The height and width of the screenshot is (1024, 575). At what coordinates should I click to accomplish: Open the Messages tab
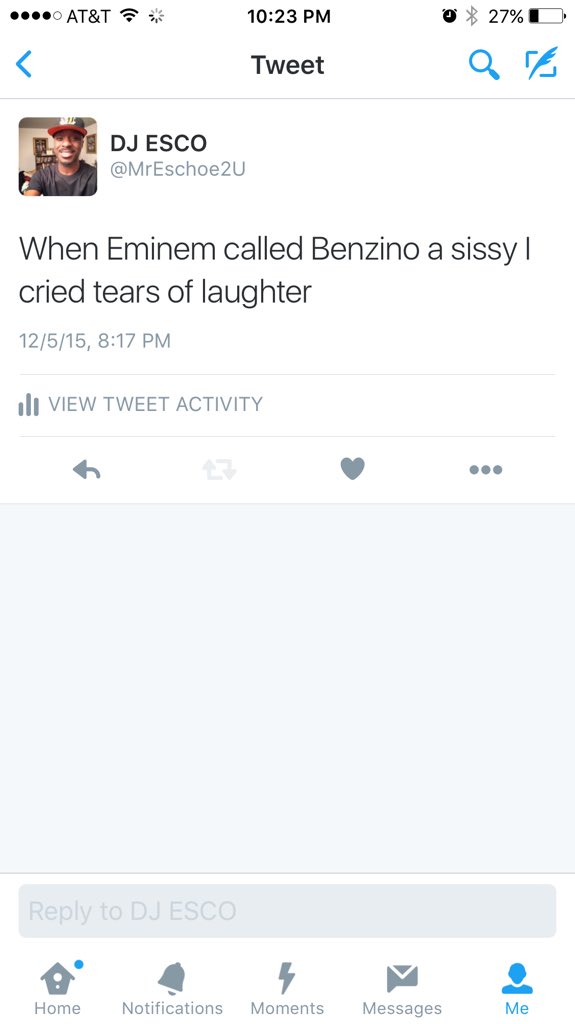pyautogui.click(x=402, y=987)
